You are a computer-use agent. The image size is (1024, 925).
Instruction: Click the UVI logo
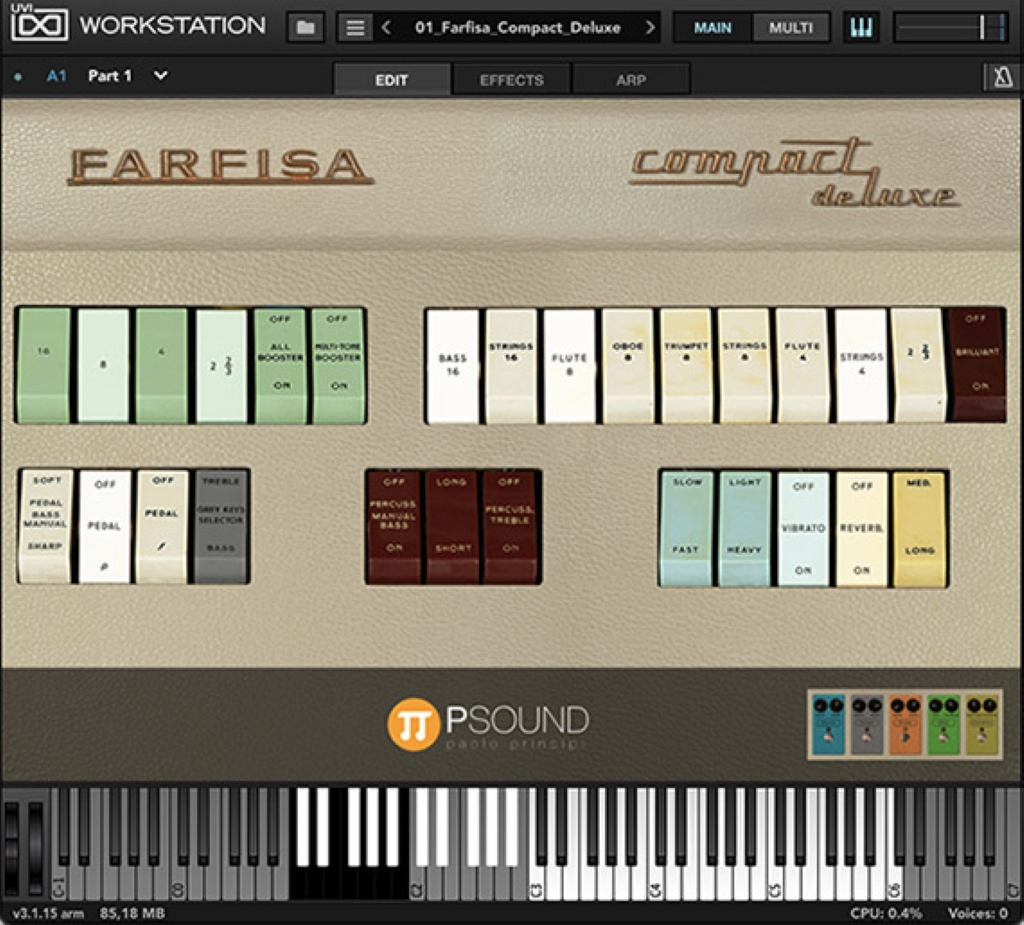pos(39,25)
